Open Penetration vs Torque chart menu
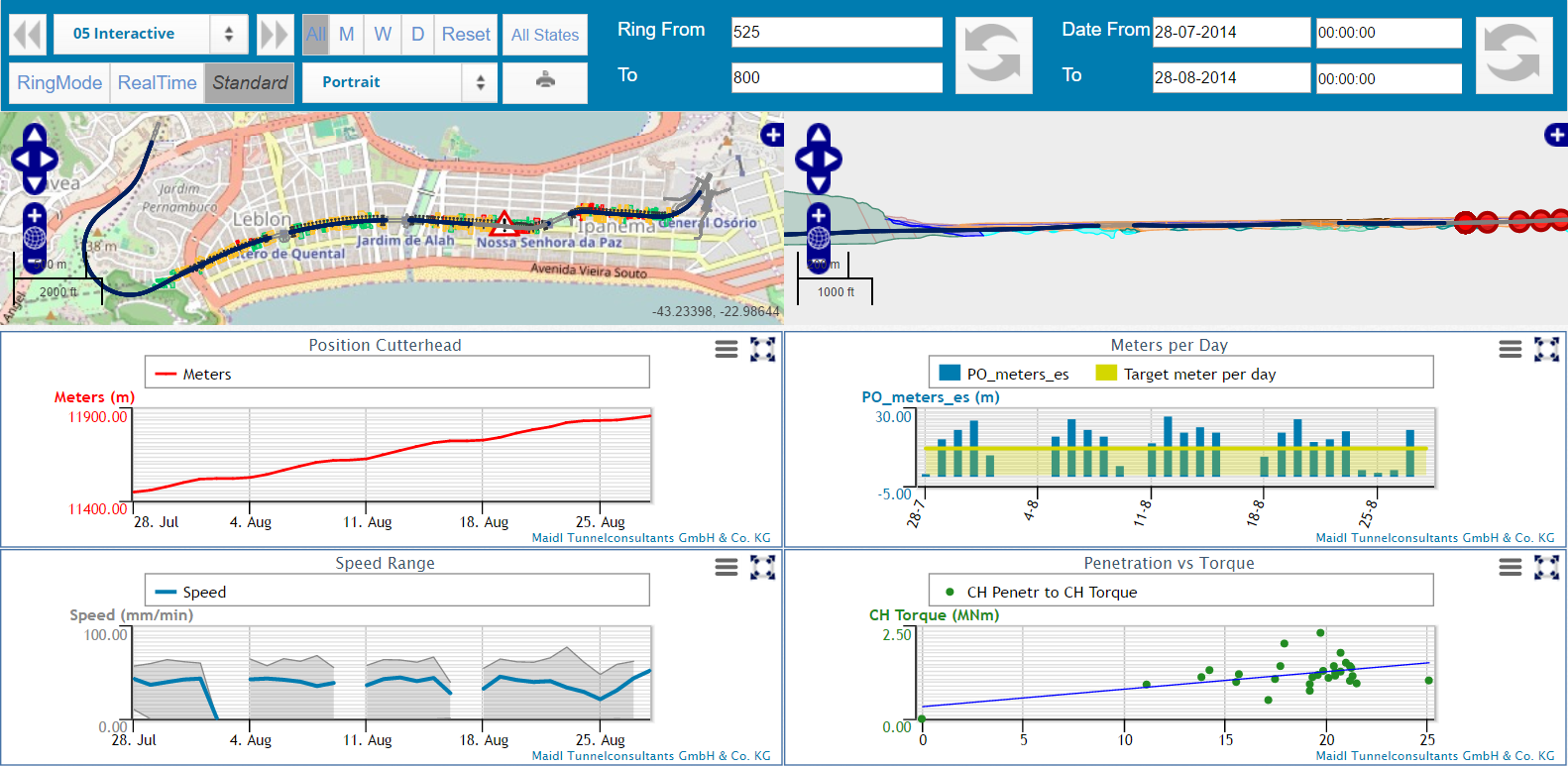 pos(1511,567)
